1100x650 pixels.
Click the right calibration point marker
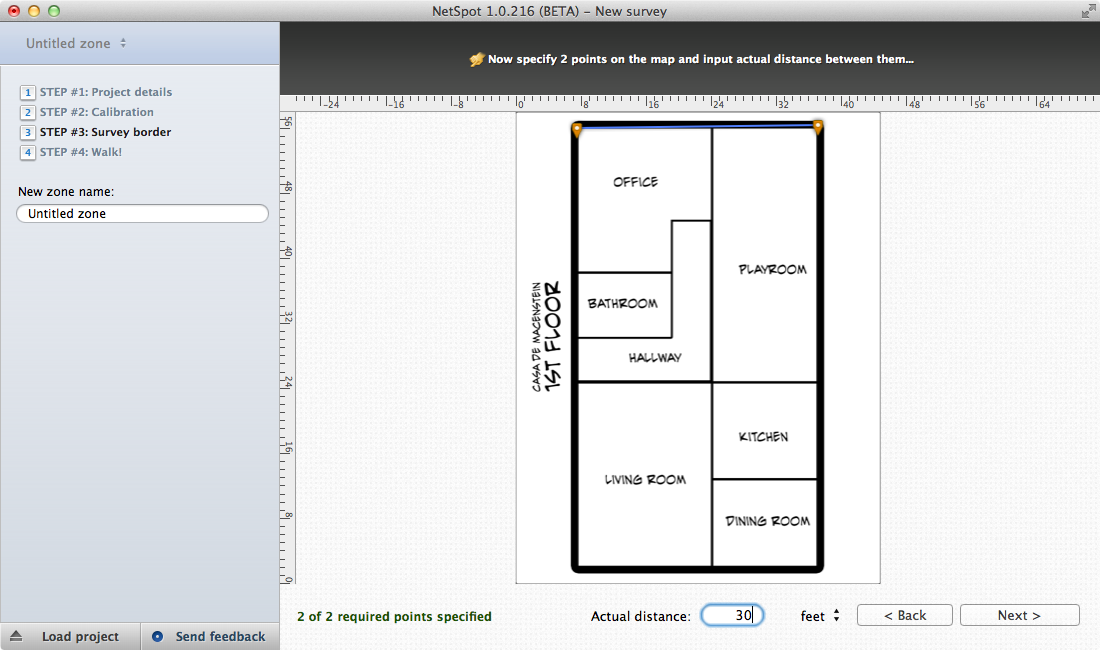(818, 126)
